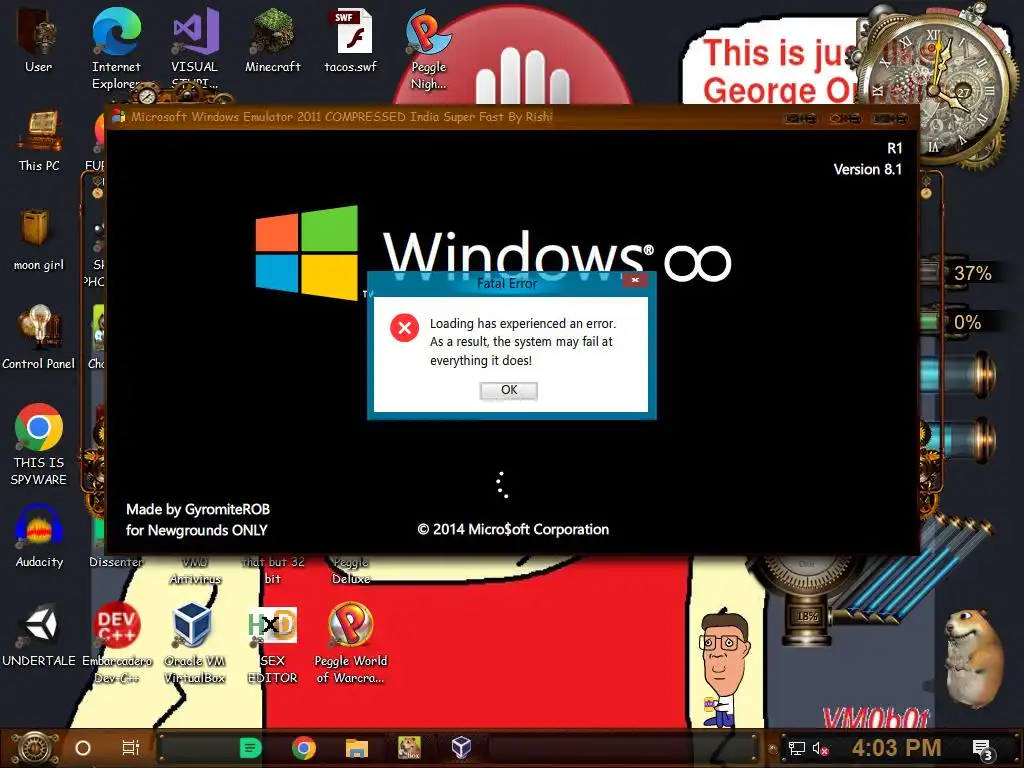Image resolution: width=1024 pixels, height=768 pixels.
Task: Open Task View on the taskbar
Action: pos(131,748)
